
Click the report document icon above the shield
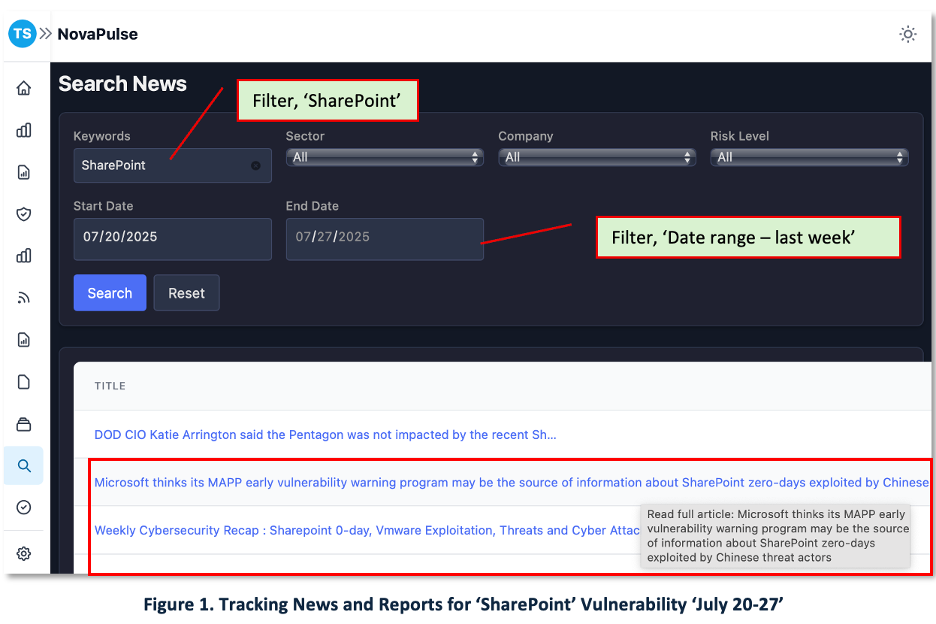pos(24,172)
